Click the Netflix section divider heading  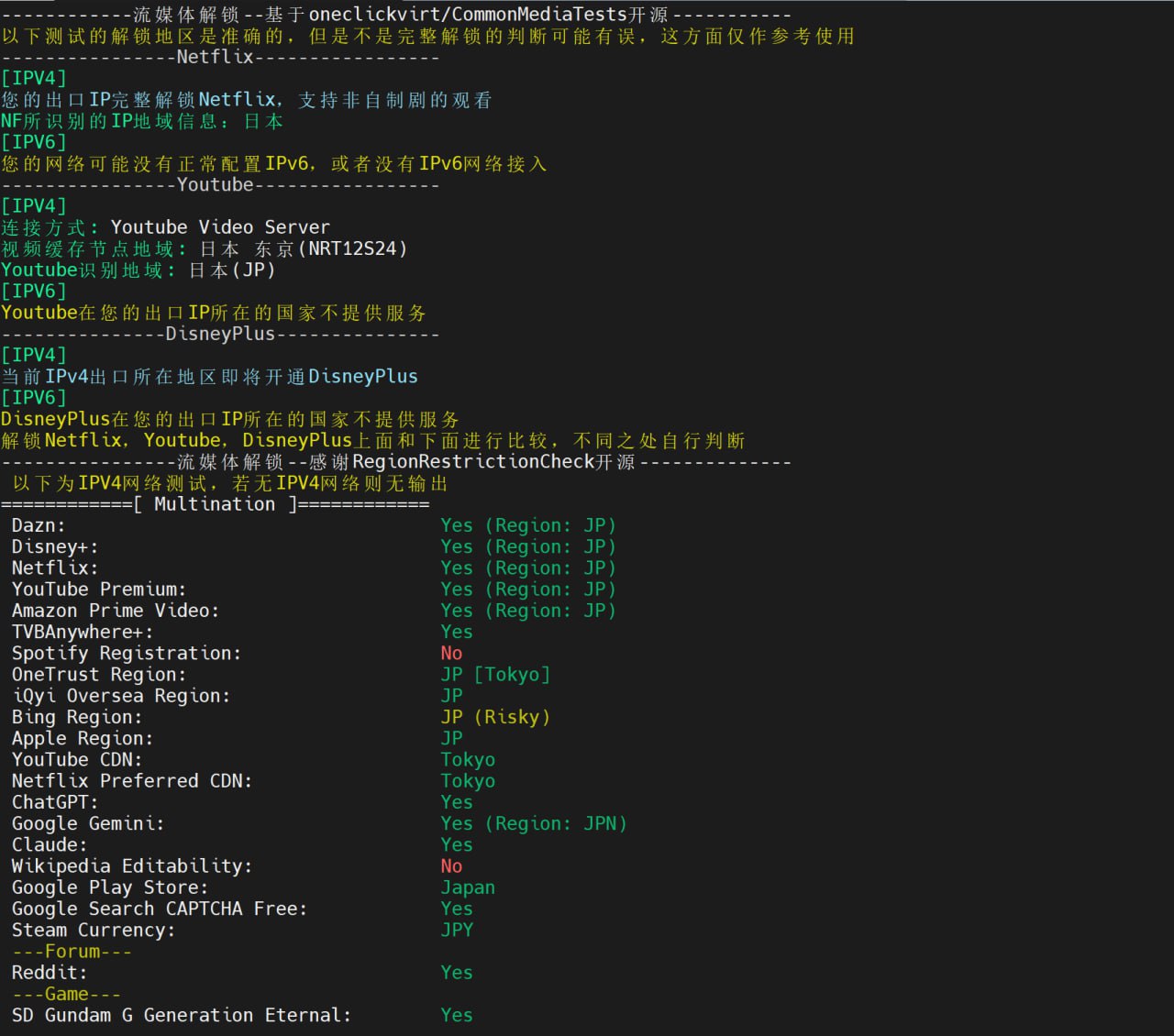pos(215,57)
